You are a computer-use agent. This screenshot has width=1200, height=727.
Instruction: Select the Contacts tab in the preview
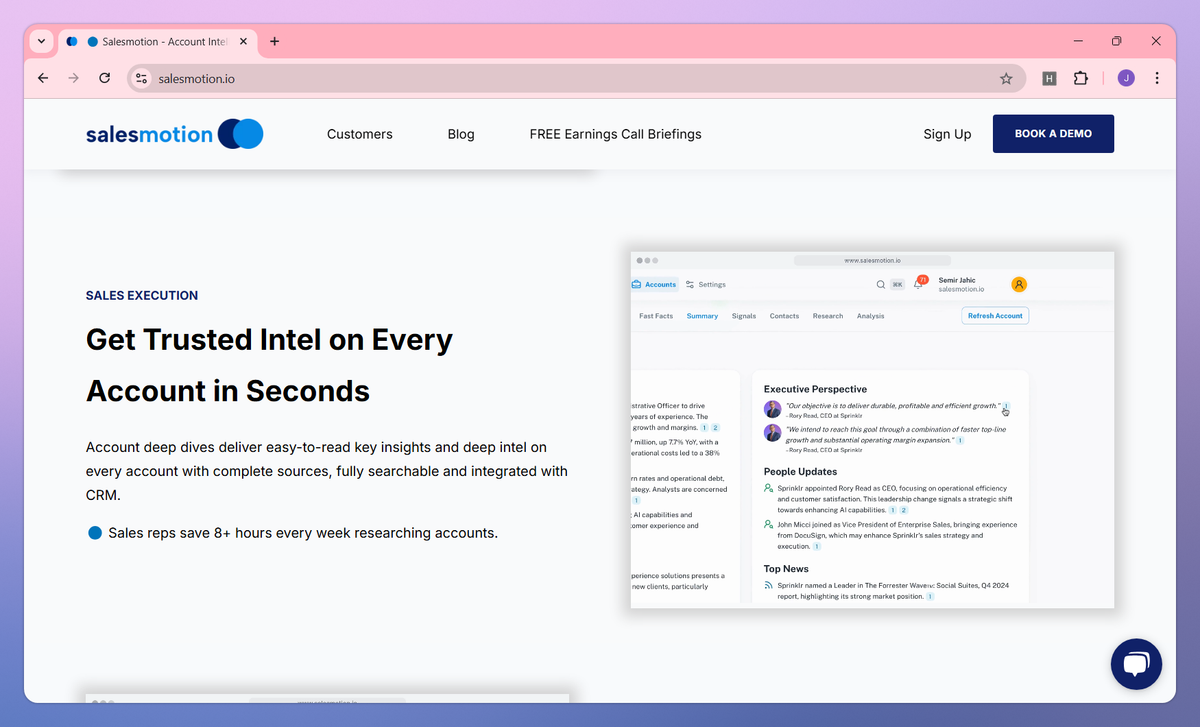pyautogui.click(x=784, y=316)
